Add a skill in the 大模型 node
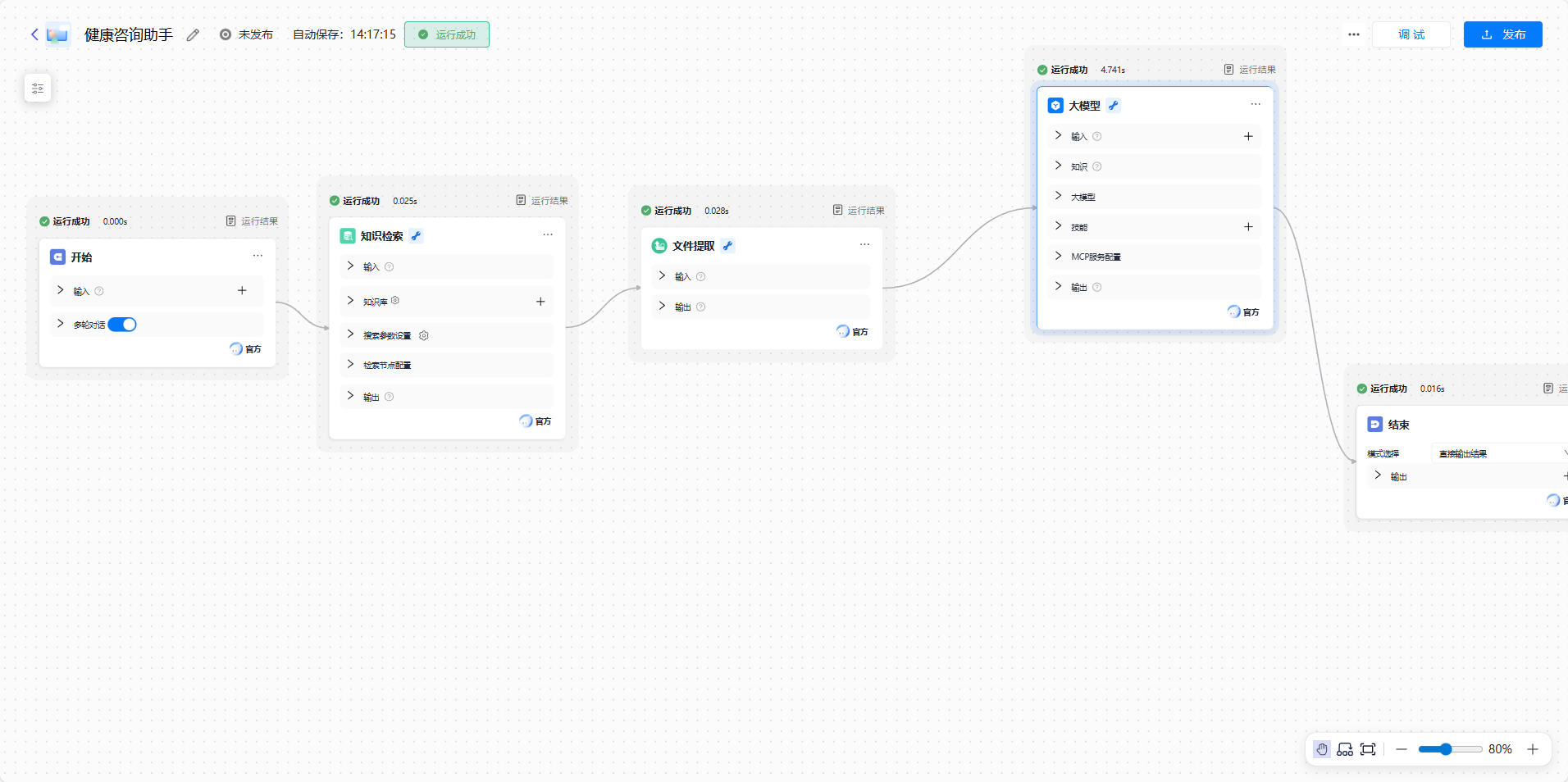The width and height of the screenshot is (1568, 782). tap(1248, 226)
